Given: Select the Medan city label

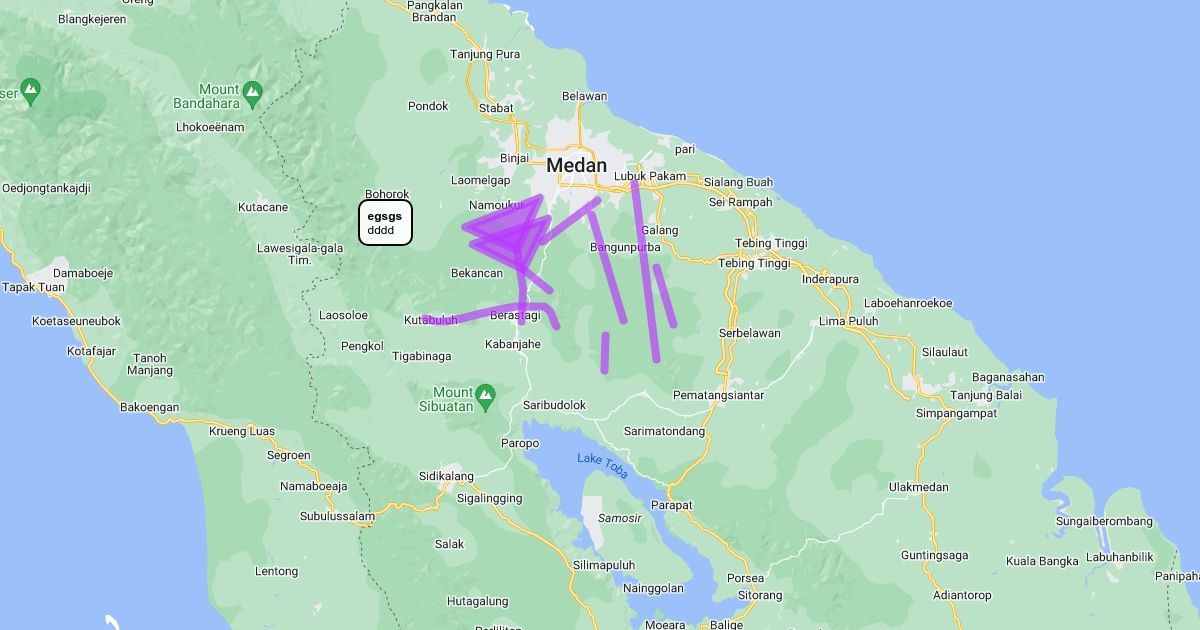Looking at the screenshot, I should tap(576, 165).
